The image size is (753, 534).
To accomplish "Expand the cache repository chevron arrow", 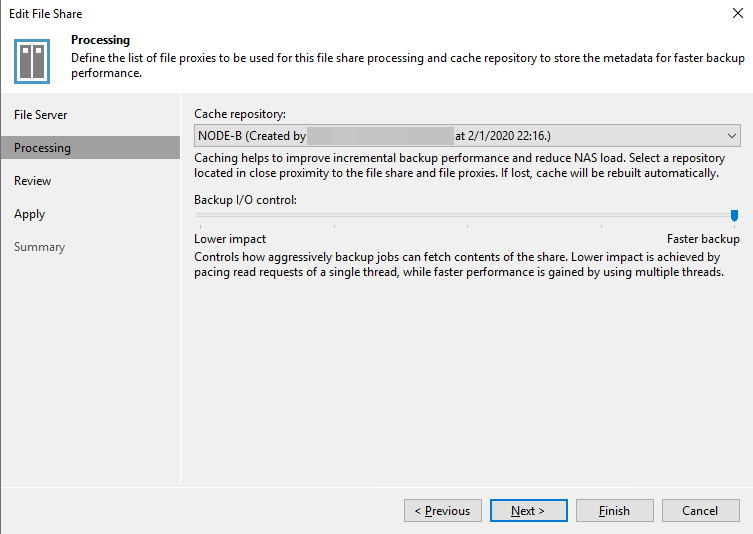I will (x=731, y=135).
